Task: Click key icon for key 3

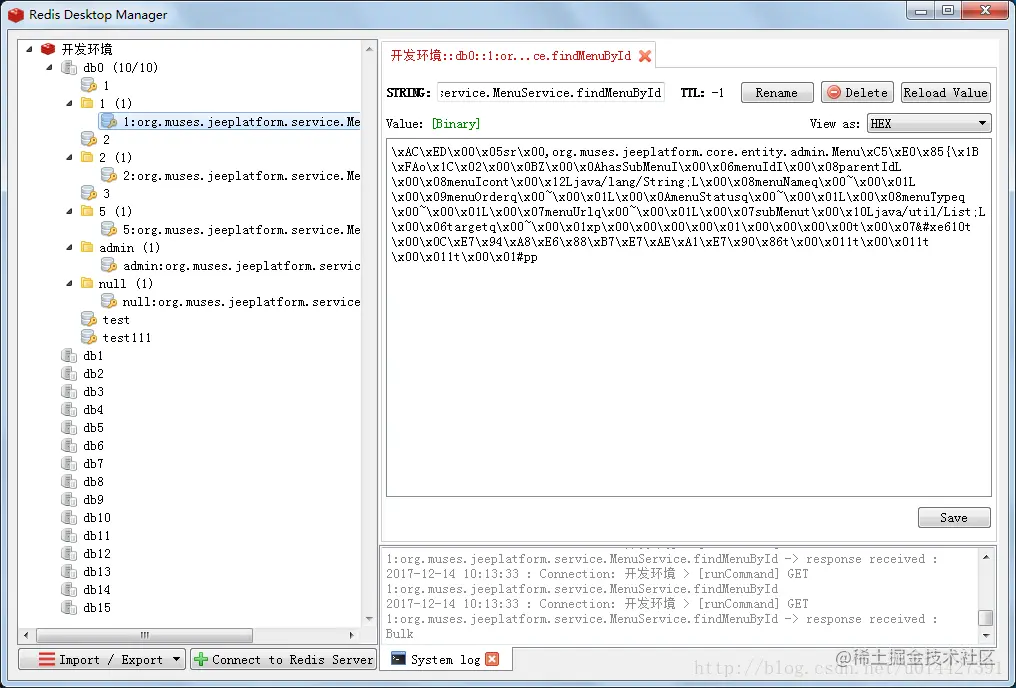Action: pos(89,193)
